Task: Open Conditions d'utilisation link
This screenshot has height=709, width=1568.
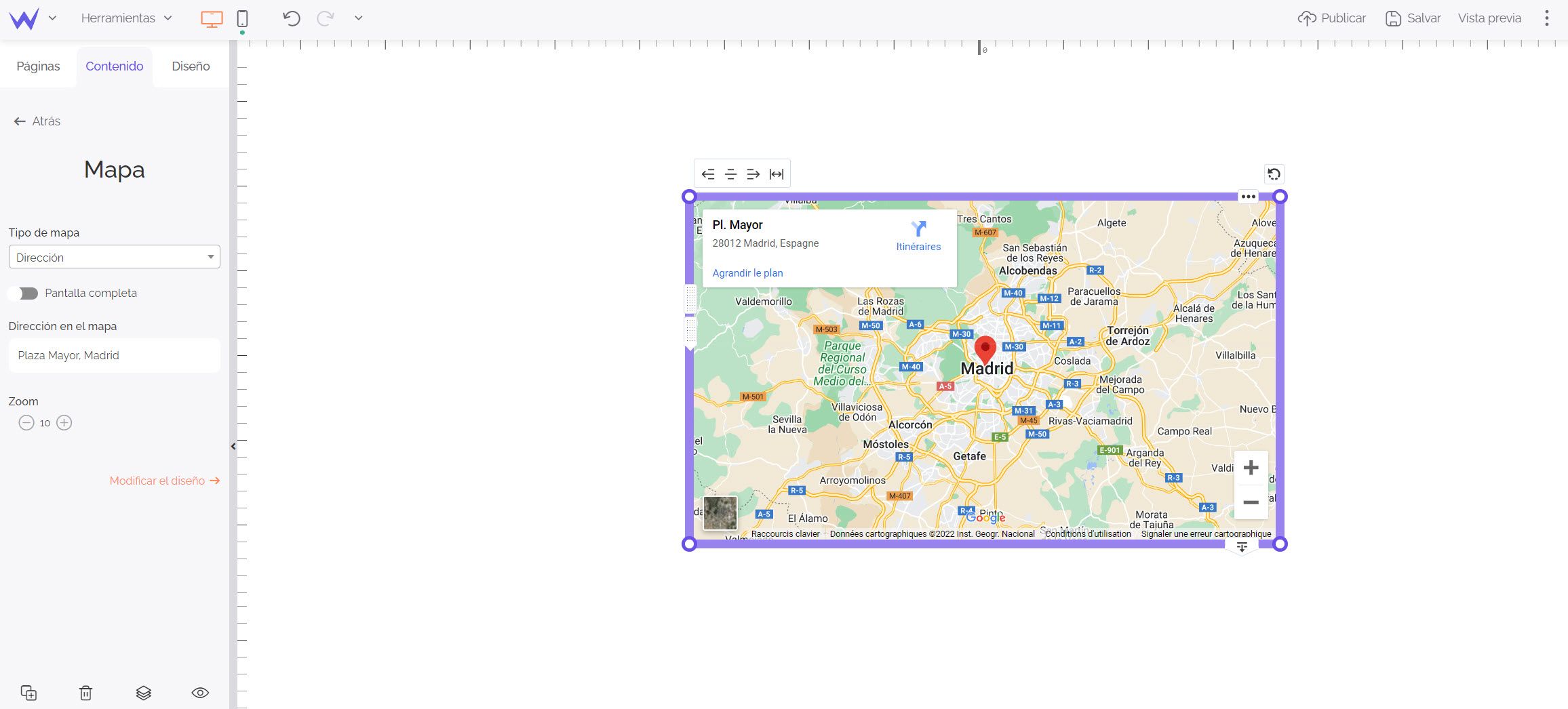Action: tap(1088, 534)
